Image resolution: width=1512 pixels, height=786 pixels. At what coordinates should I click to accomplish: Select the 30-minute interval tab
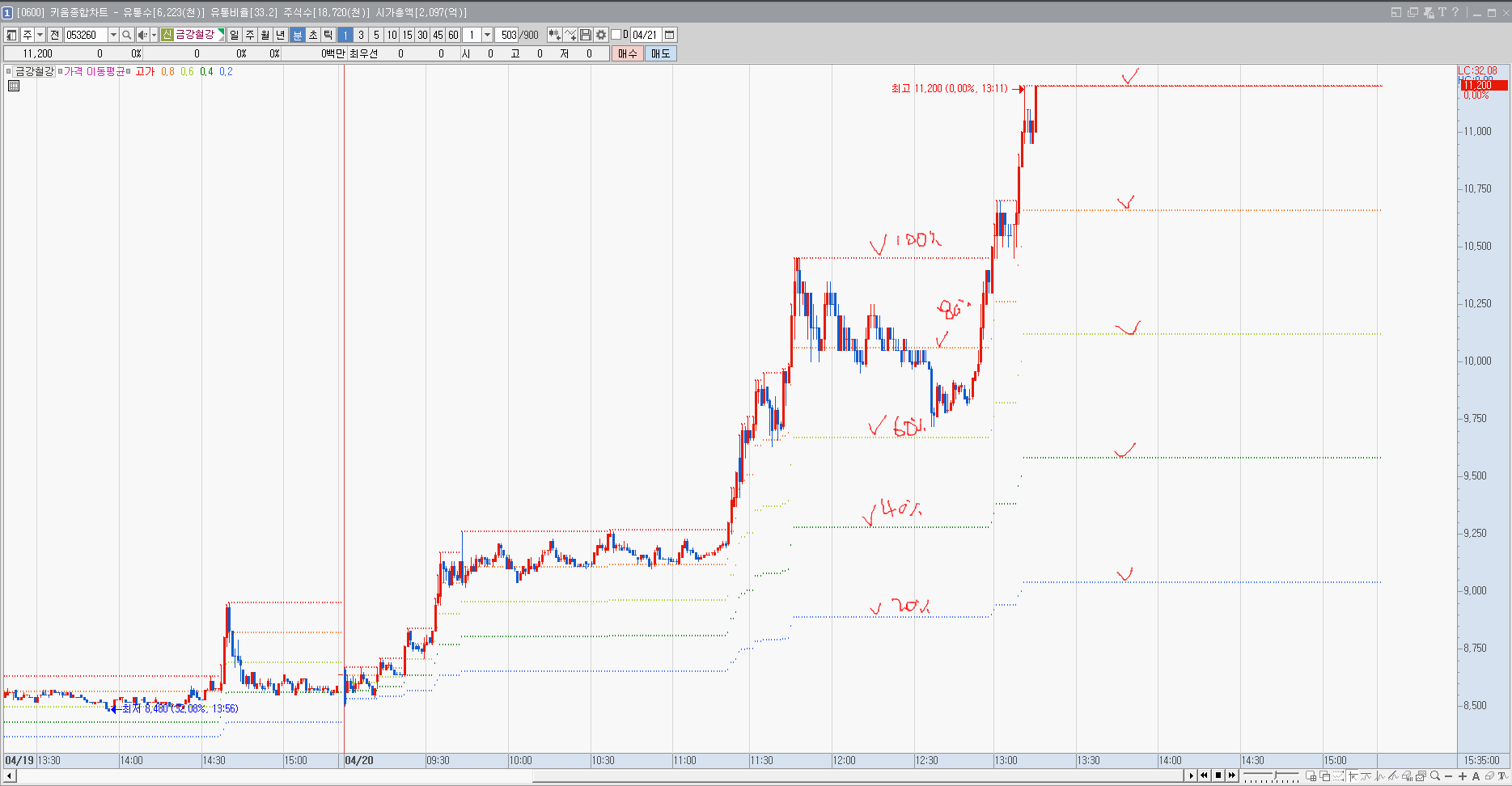[x=422, y=35]
